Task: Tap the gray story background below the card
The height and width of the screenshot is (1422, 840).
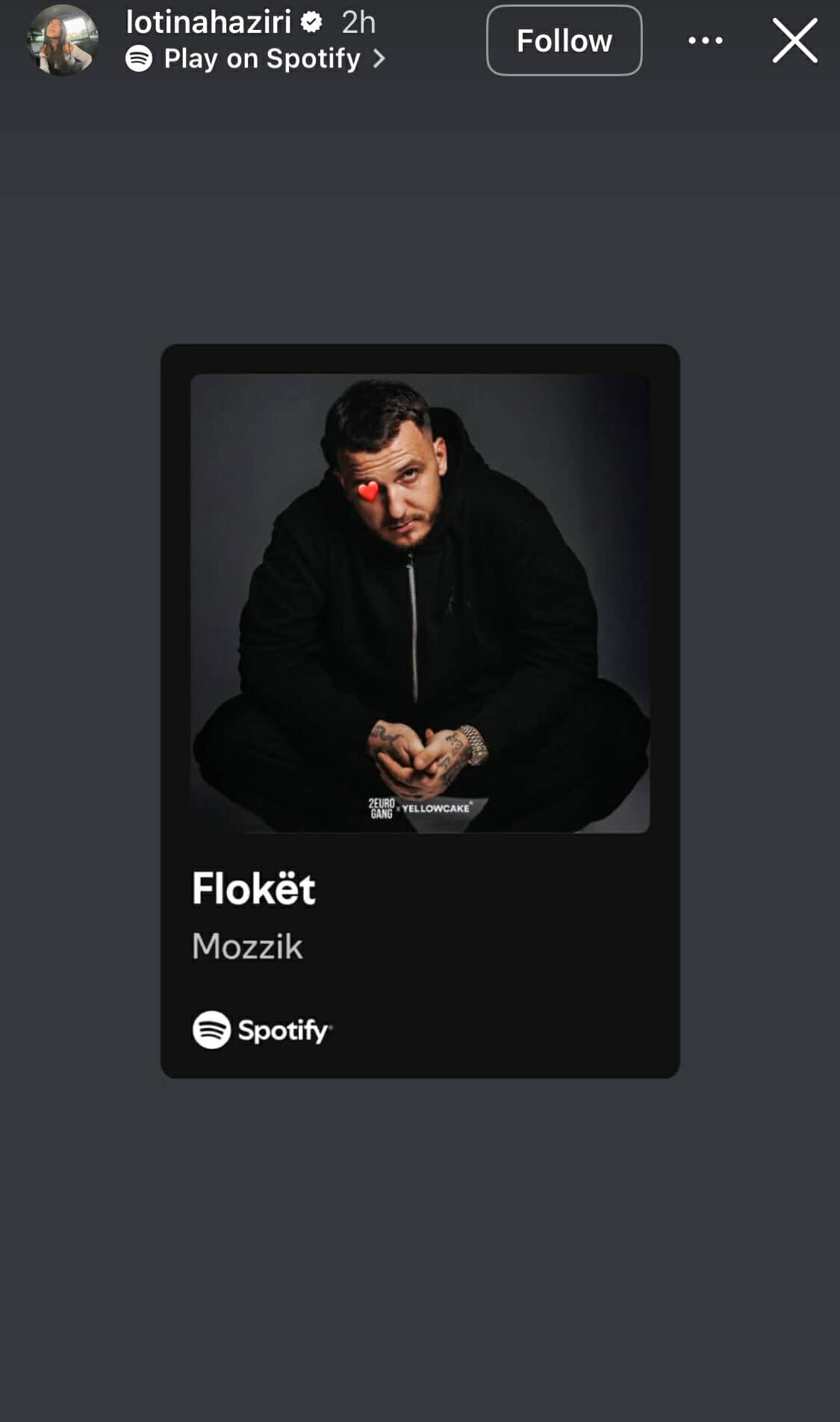Action: click(x=420, y=1247)
